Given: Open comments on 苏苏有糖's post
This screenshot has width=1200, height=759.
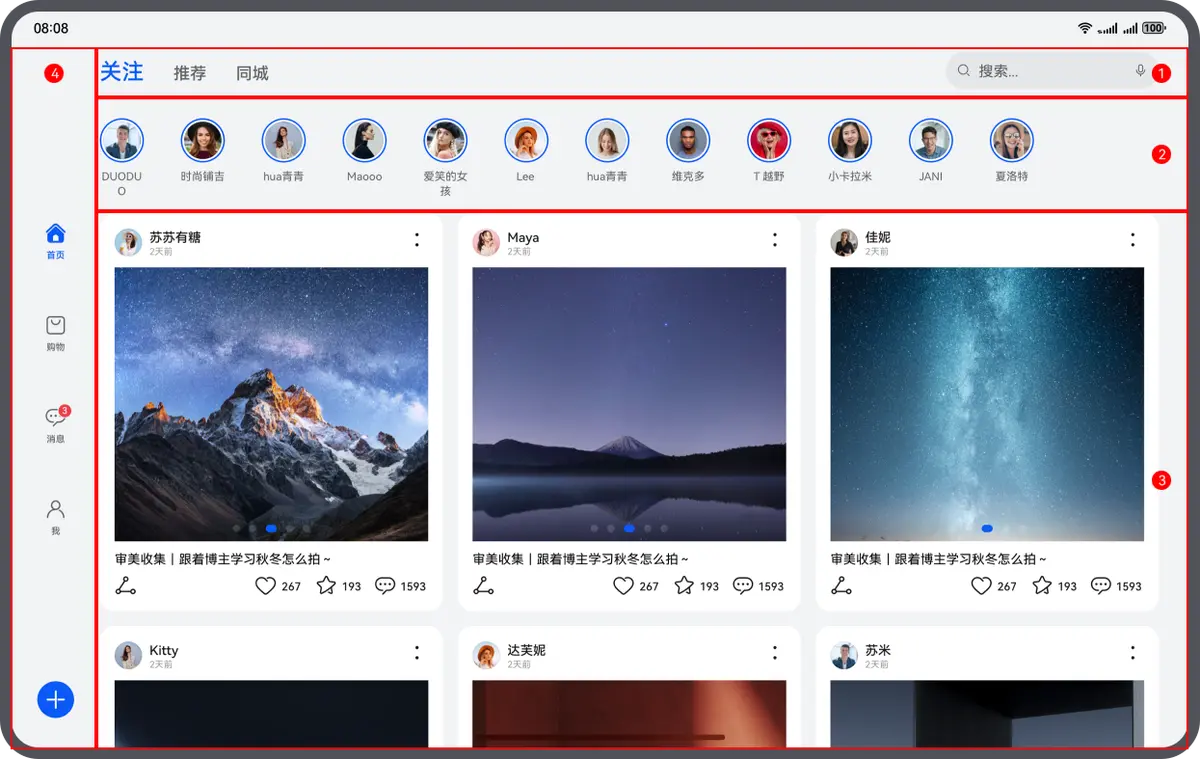Looking at the screenshot, I should [x=385, y=586].
